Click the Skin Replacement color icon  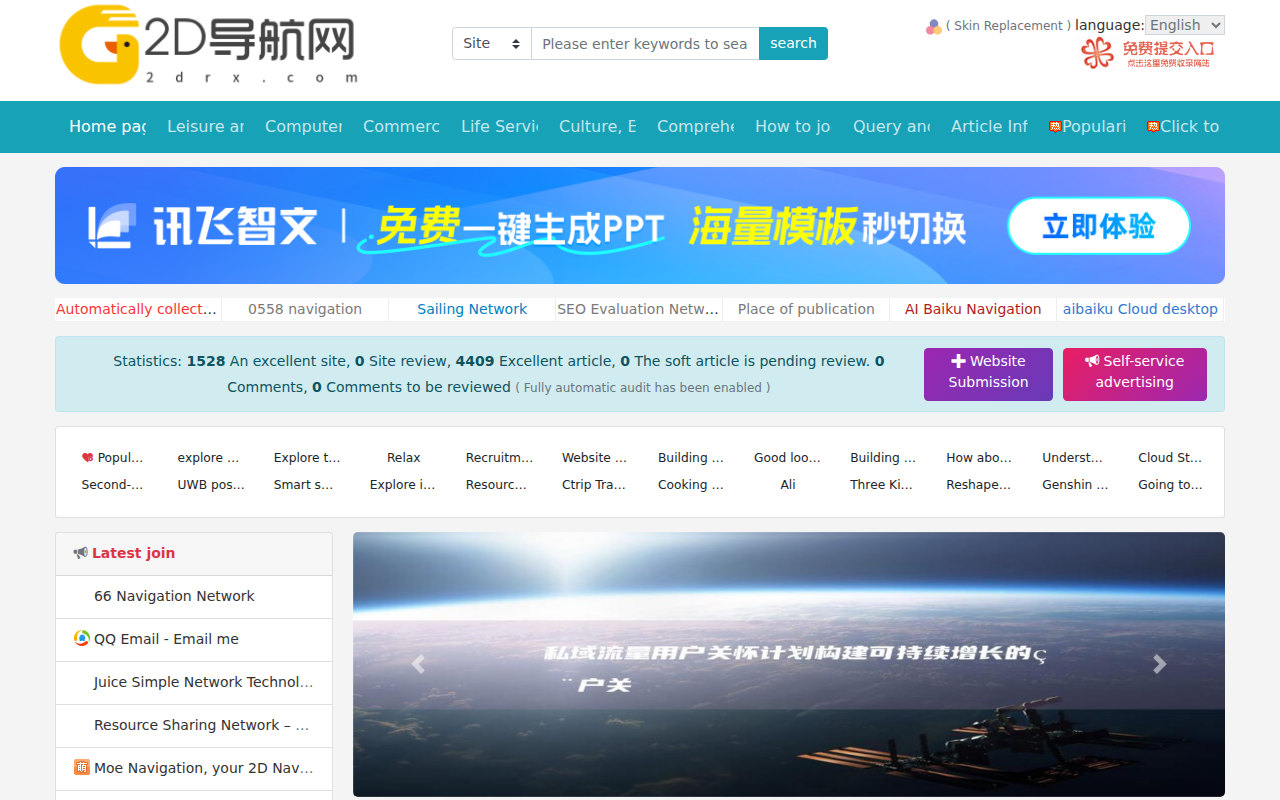click(933, 27)
